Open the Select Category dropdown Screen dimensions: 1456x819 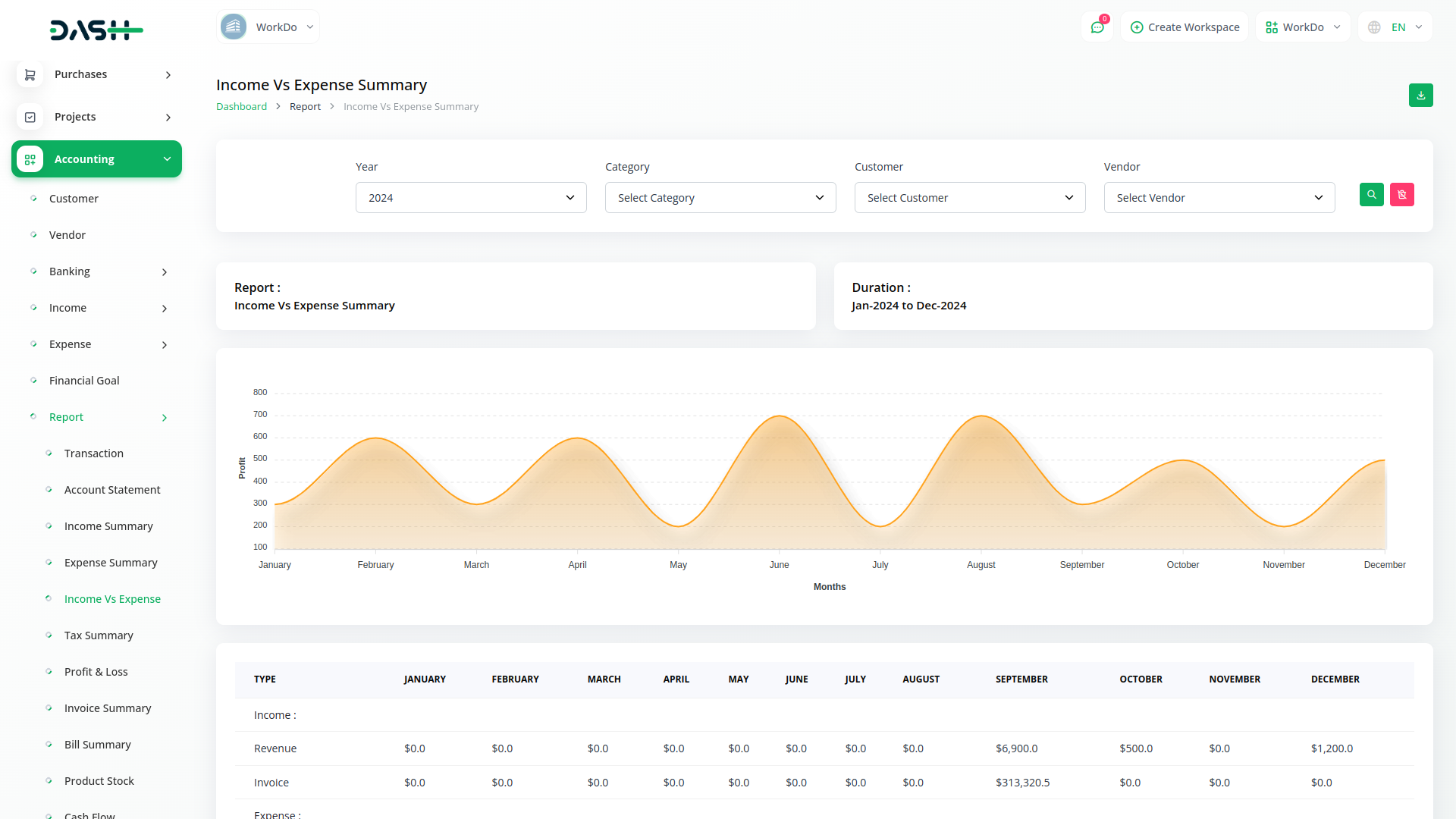click(720, 197)
